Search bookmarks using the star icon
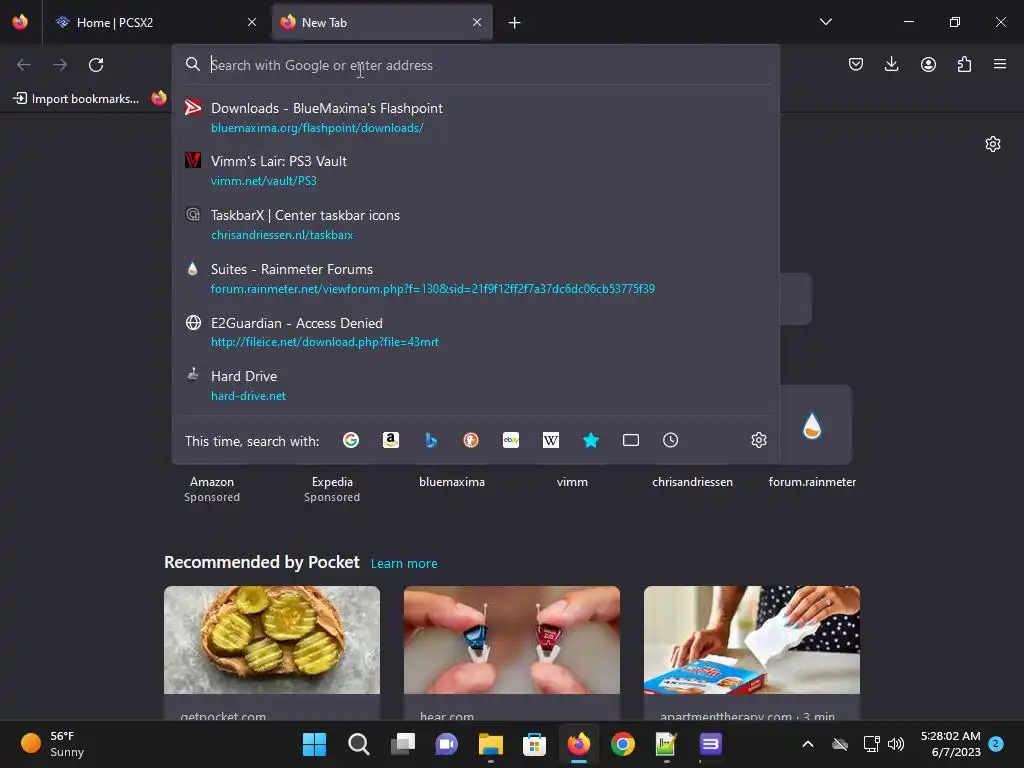Screen dimensions: 1024x768 tap(590, 440)
